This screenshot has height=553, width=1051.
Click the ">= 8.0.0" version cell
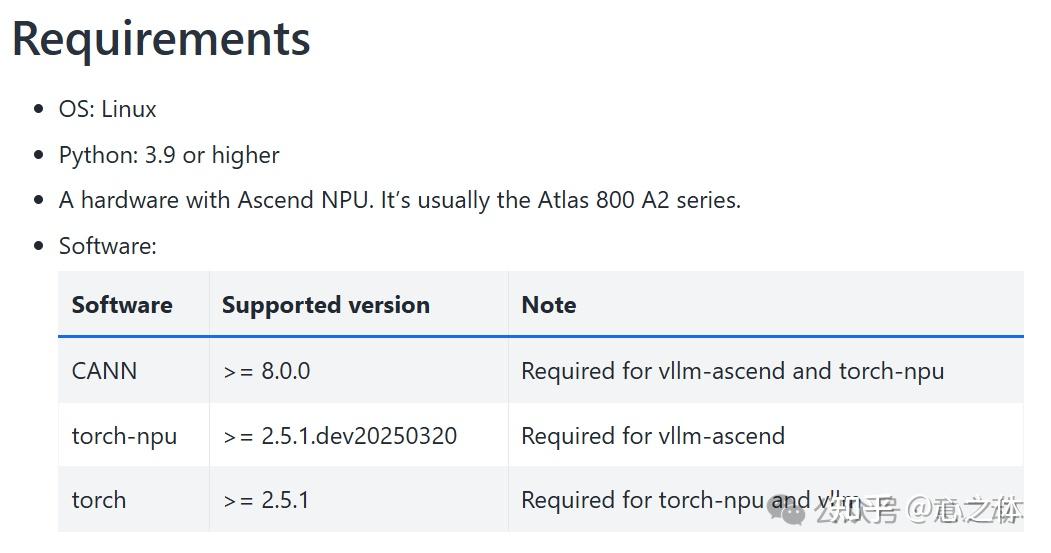coord(267,371)
